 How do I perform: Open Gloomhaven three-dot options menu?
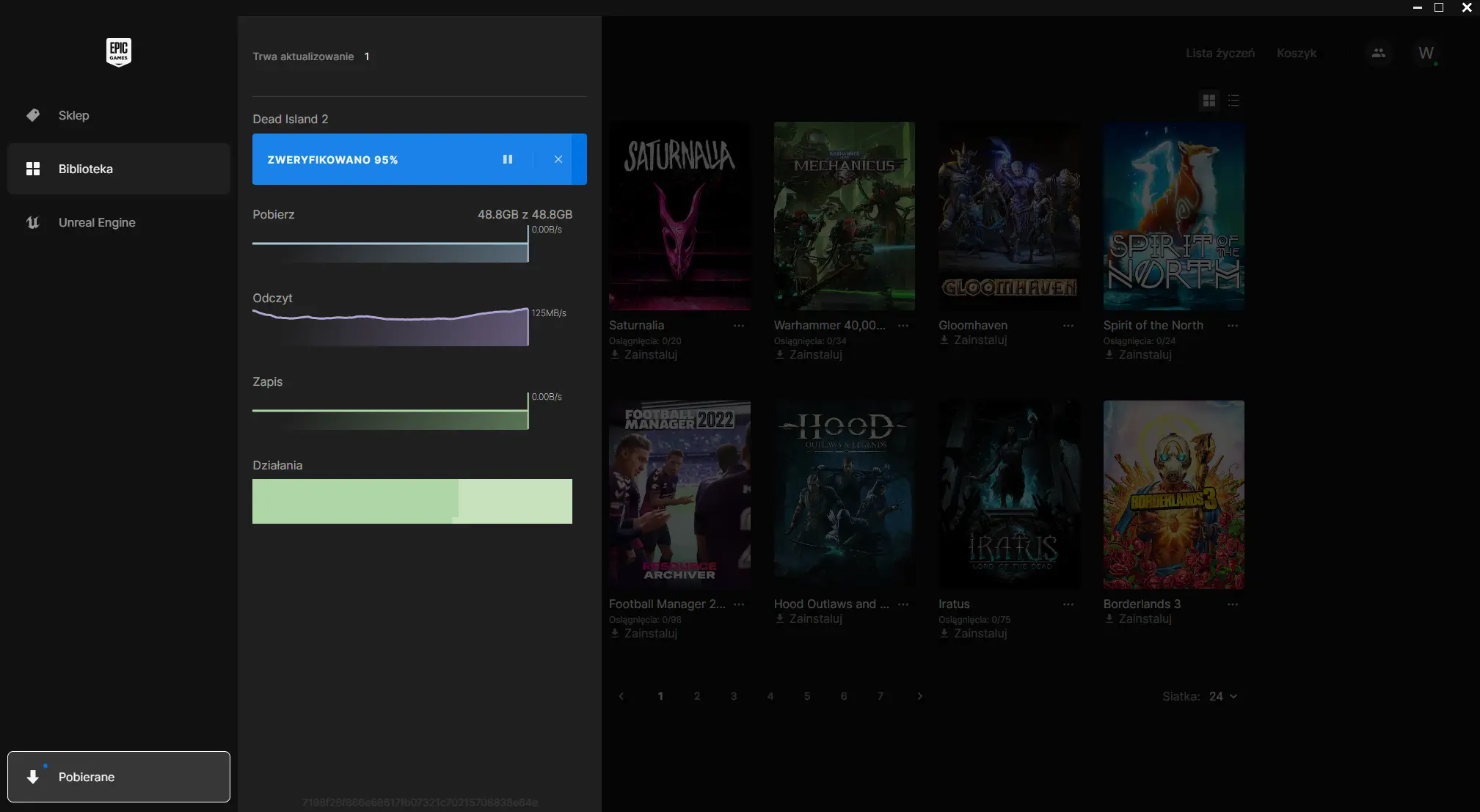(1068, 326)
